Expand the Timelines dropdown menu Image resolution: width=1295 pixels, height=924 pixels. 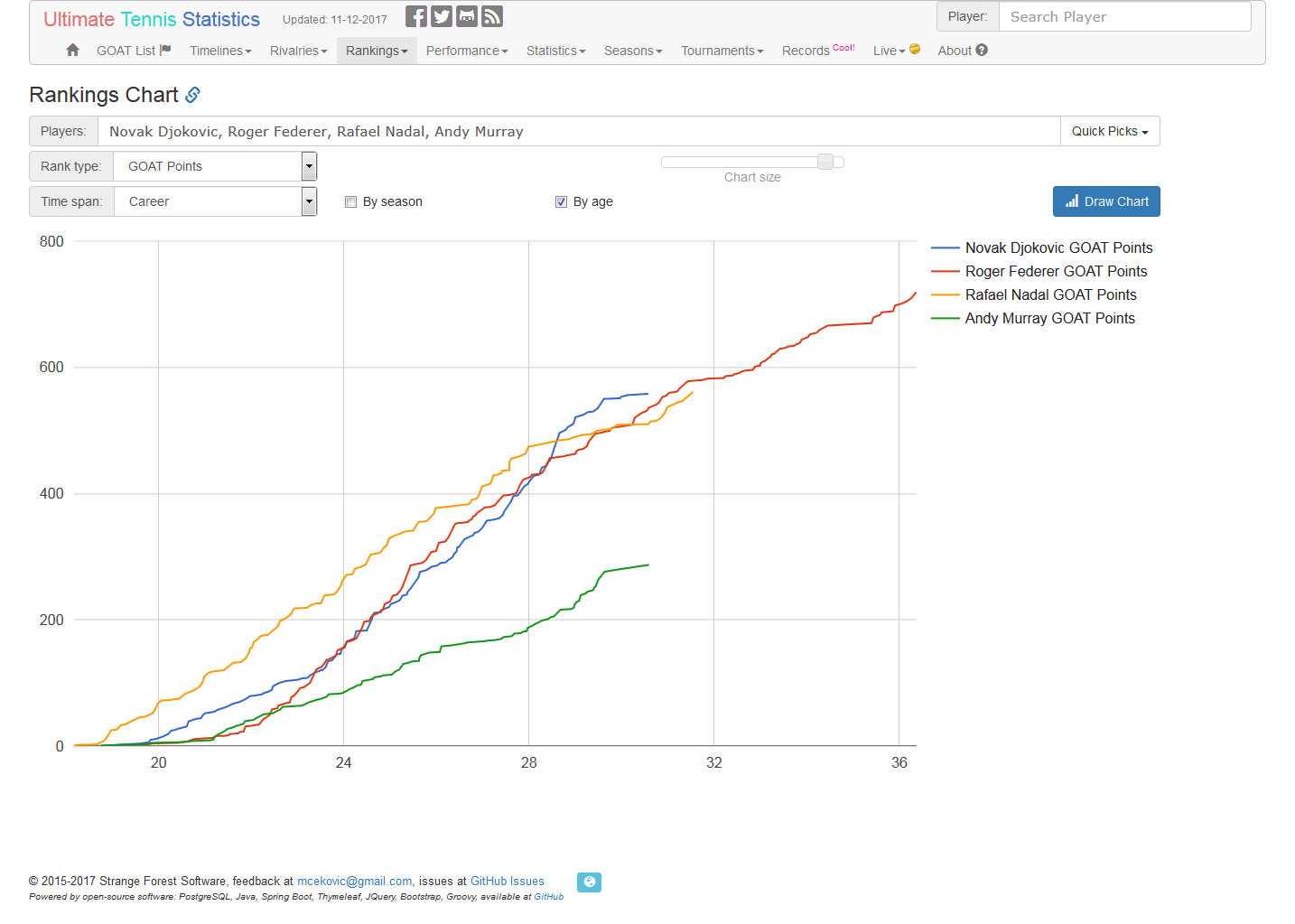(x=220, y=51)
